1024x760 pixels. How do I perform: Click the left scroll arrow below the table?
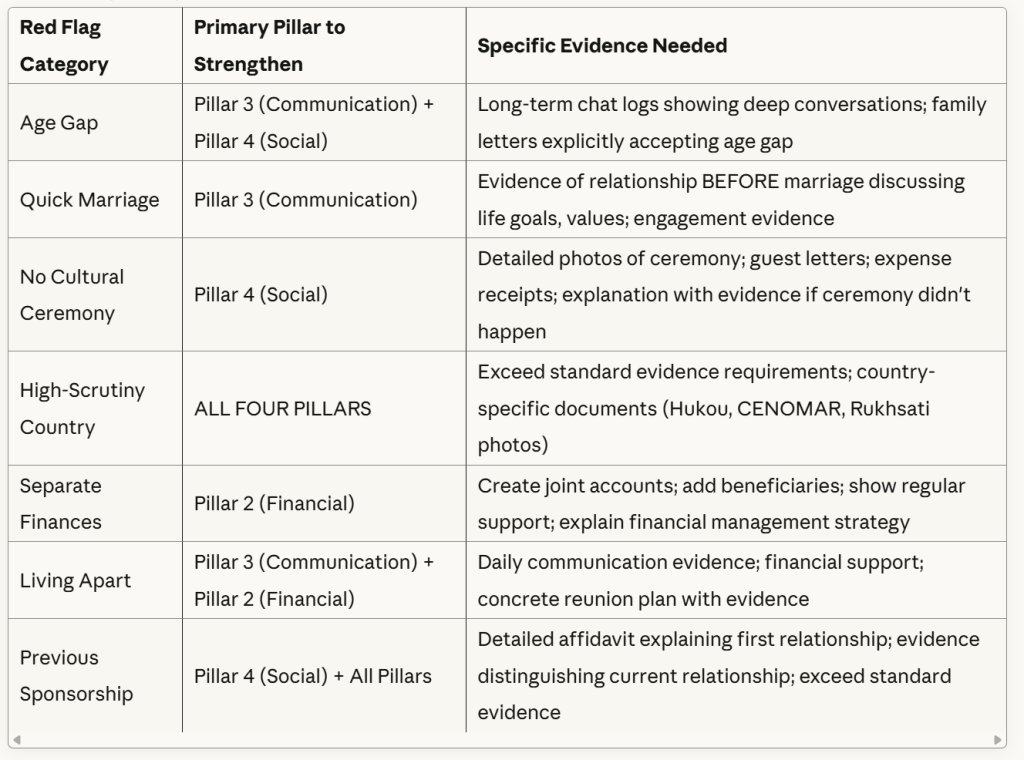point(17,740)
